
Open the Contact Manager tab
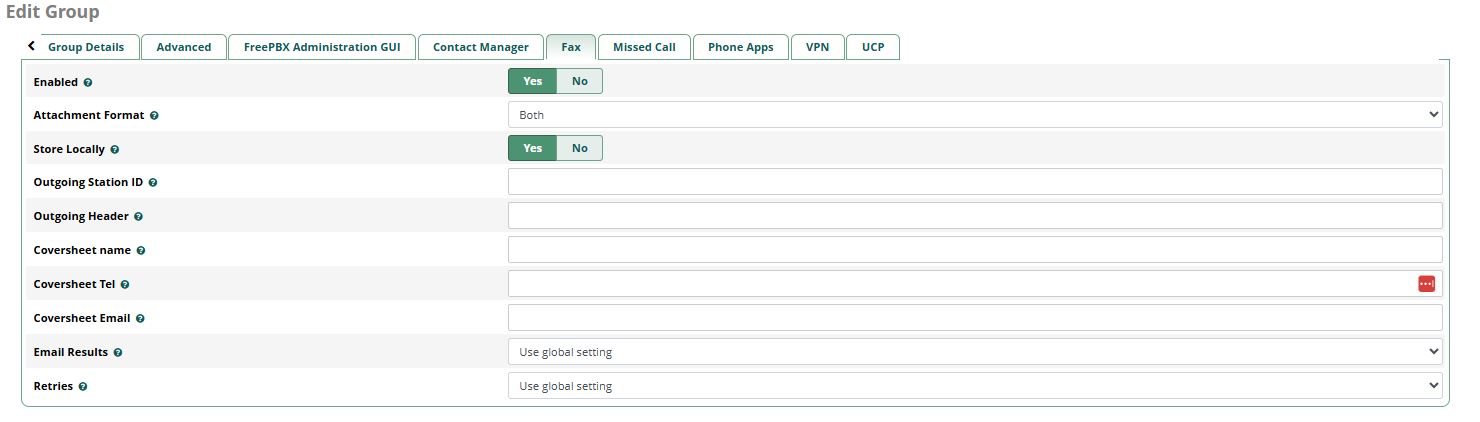[x=480, y=47]
